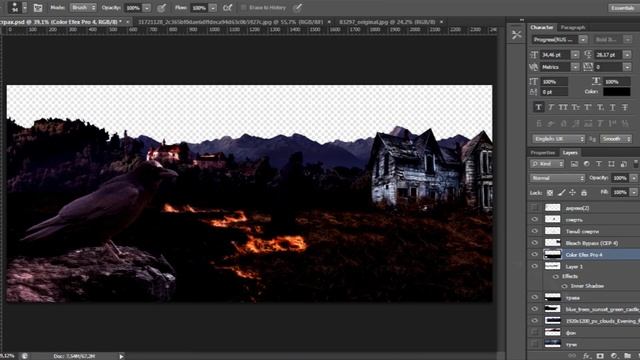
Task: Filter layers by smart objects icon
Action: [623, 164]
